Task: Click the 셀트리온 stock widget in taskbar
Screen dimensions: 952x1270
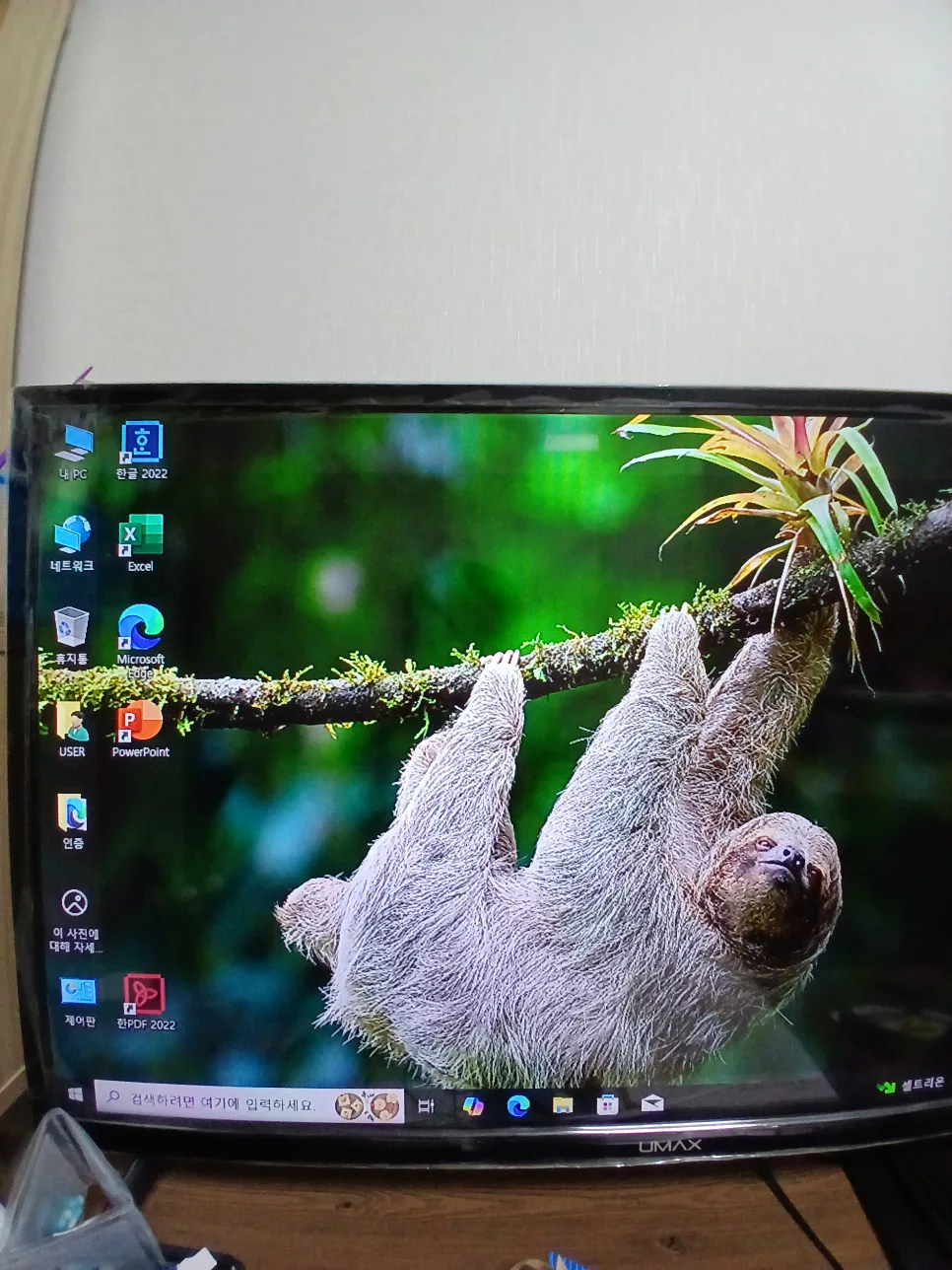Action: pyautogui.click(x=912, y=1086)
